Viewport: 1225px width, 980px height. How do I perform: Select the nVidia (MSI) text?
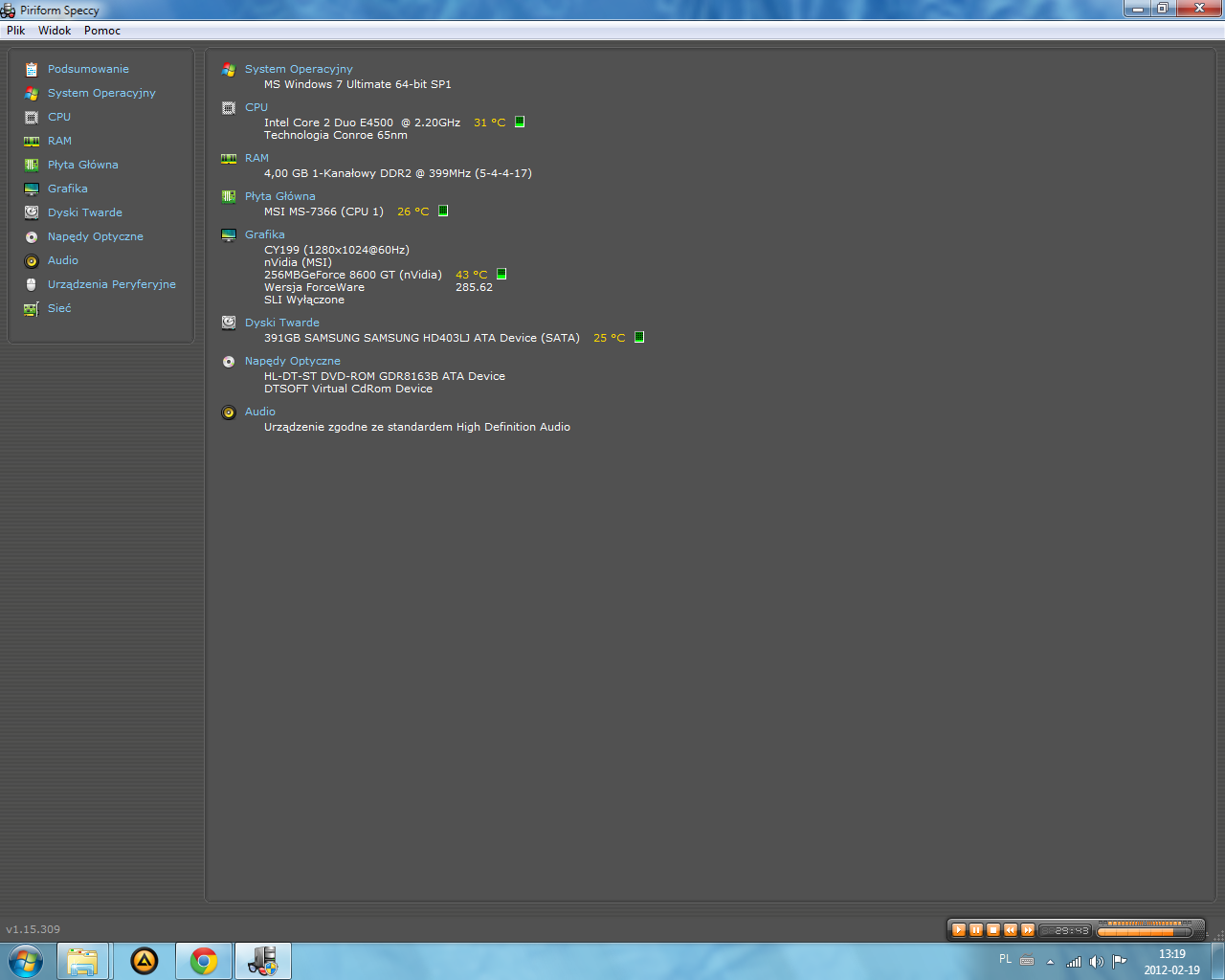(299, 262)
